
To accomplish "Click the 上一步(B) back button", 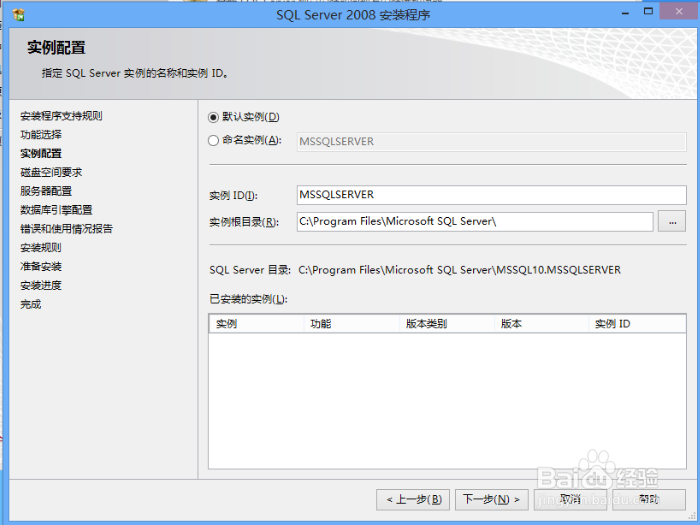I will [x=413, y=500].
